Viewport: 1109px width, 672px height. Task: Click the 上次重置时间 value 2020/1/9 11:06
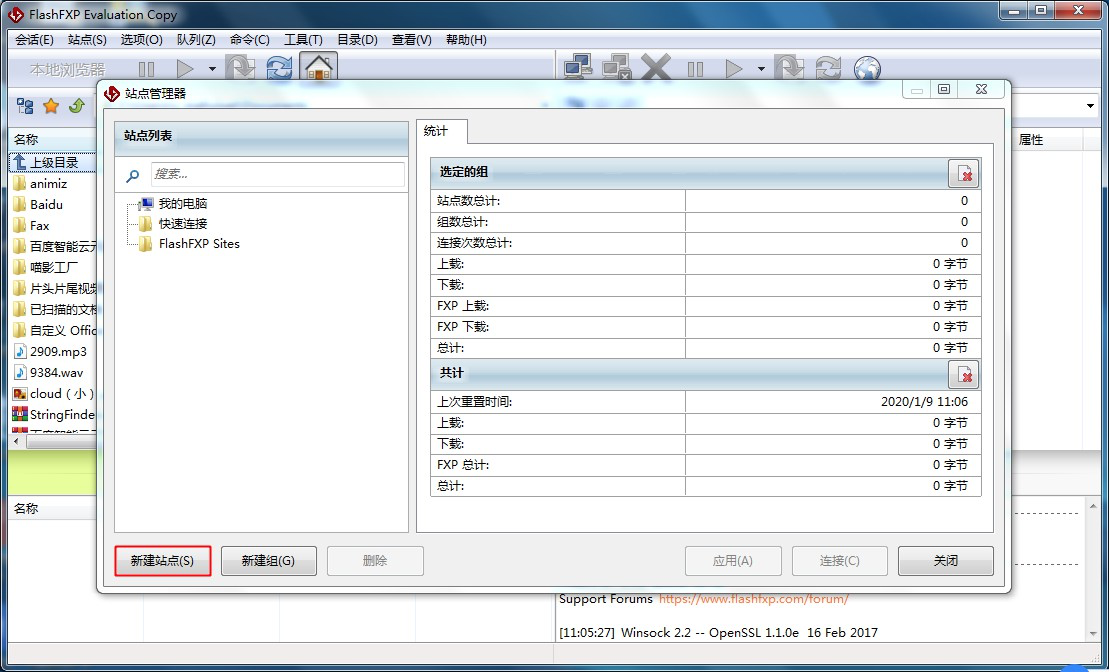[924, 402]
